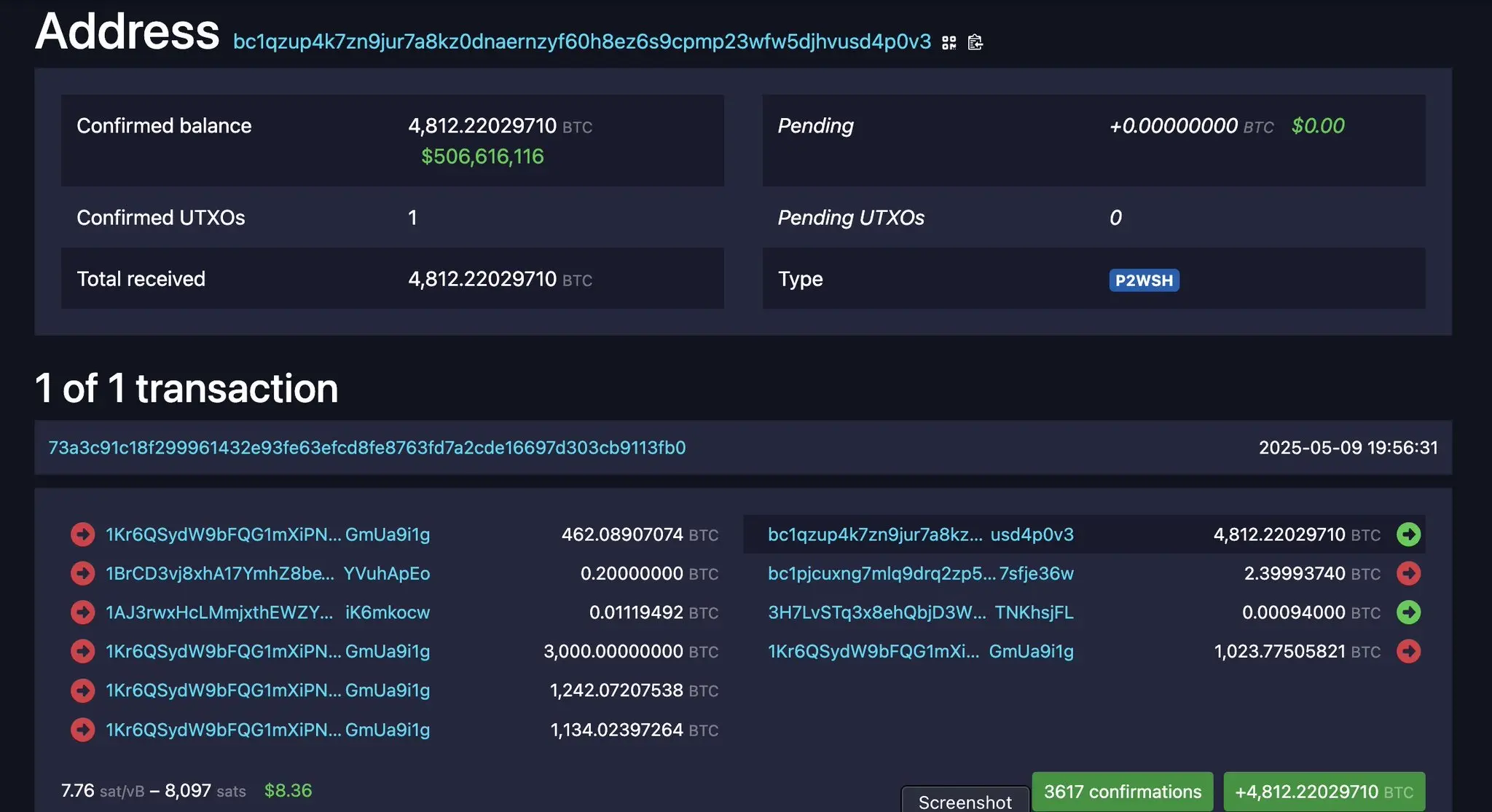Screen dimensions: 1492x812
Task: Click the red arrow beside the 1BrCD3vj input
Action: [x=82, y=573]
